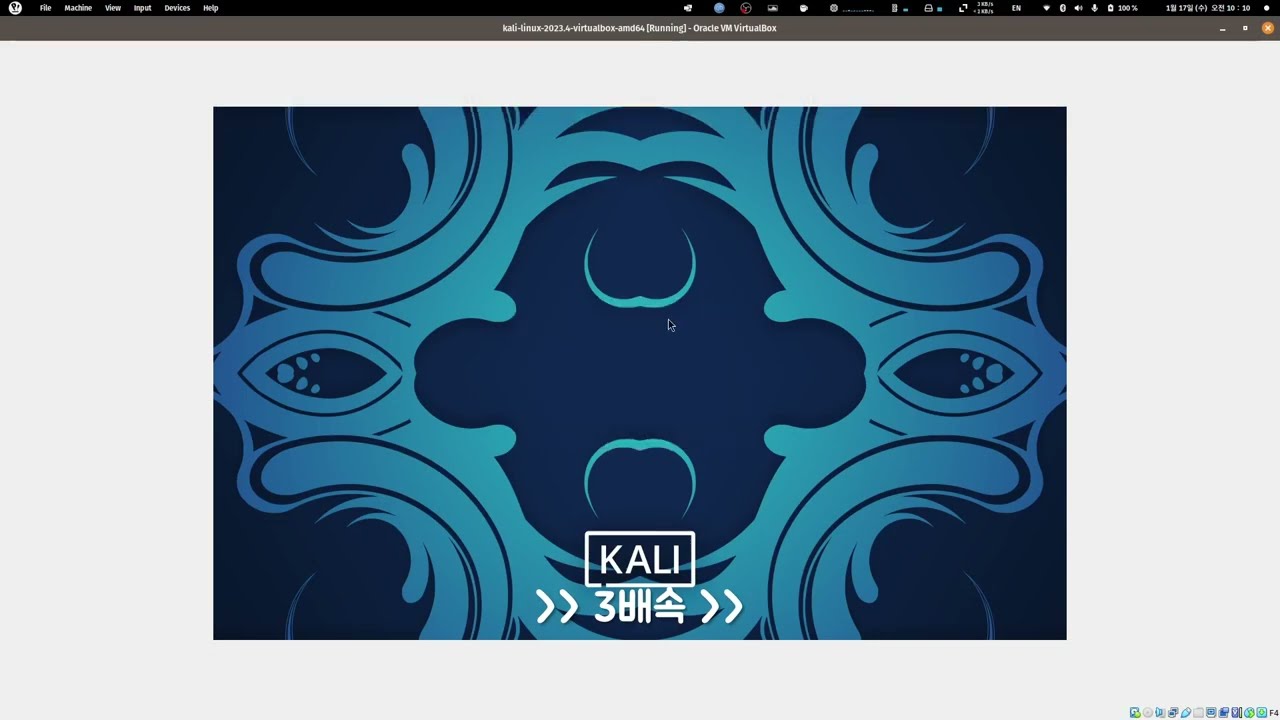Open the shared folders indicator
The width and height of the screenshot is (1280, 720).
(1198, 713)
